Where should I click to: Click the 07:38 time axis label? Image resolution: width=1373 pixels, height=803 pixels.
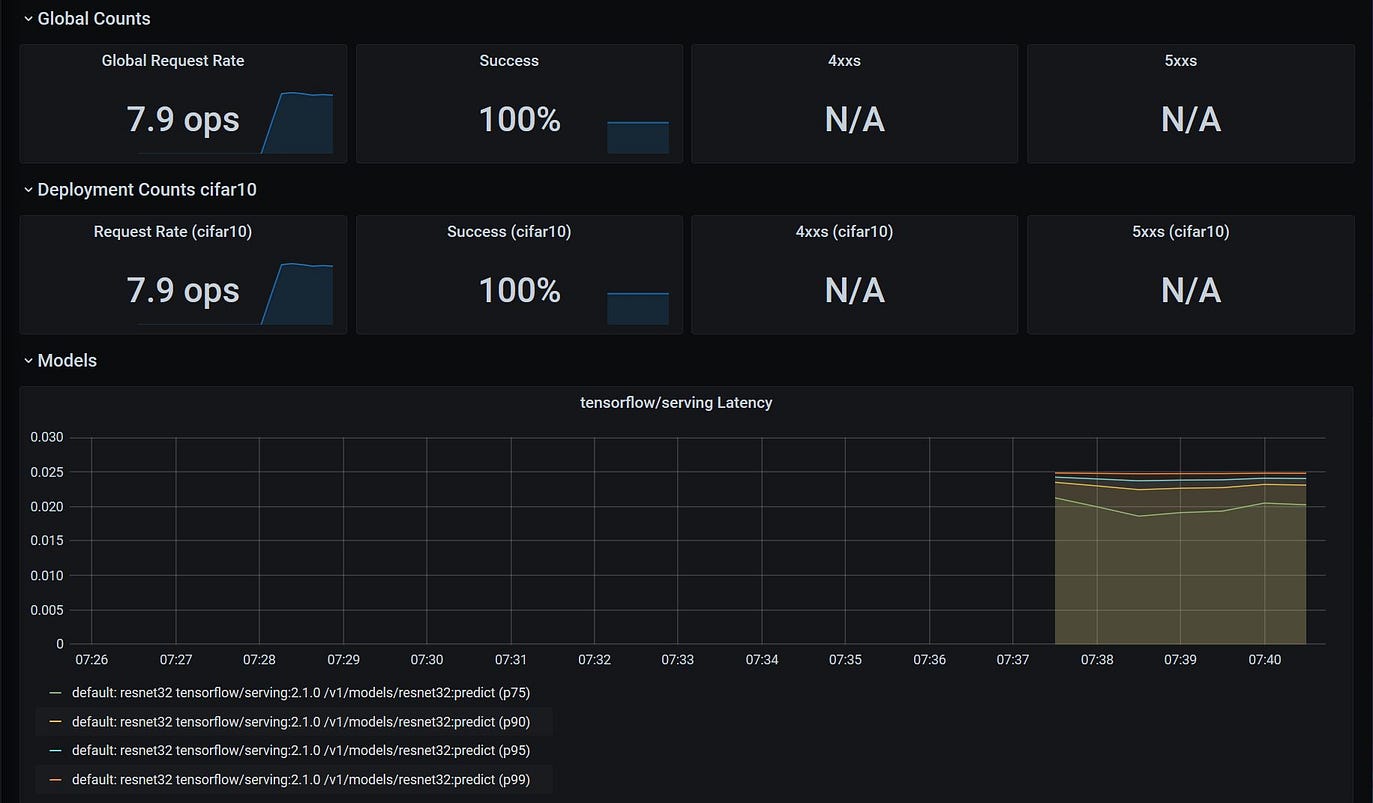(x=1097, y=660)
